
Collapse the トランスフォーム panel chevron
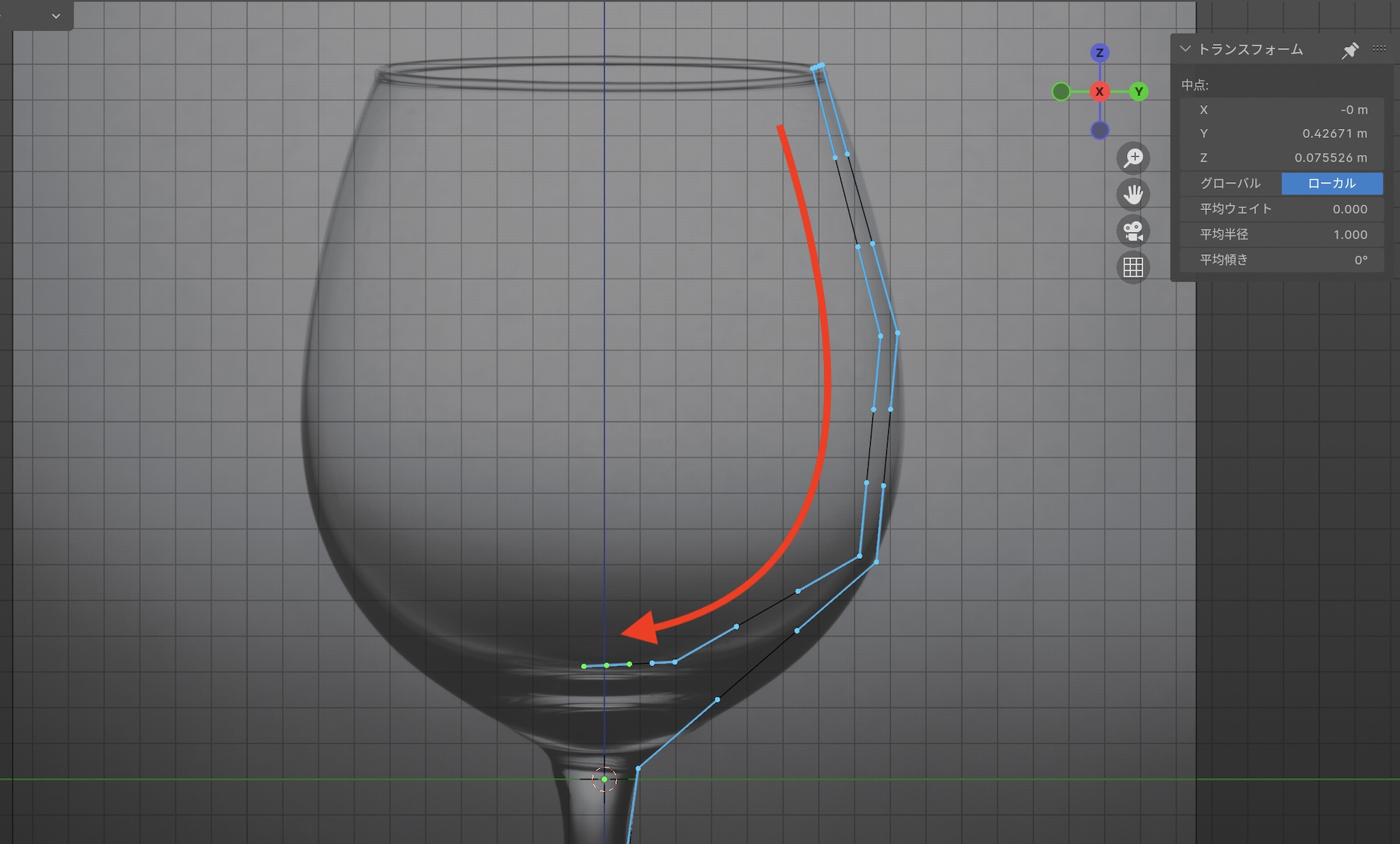[x=1185, y=49]
